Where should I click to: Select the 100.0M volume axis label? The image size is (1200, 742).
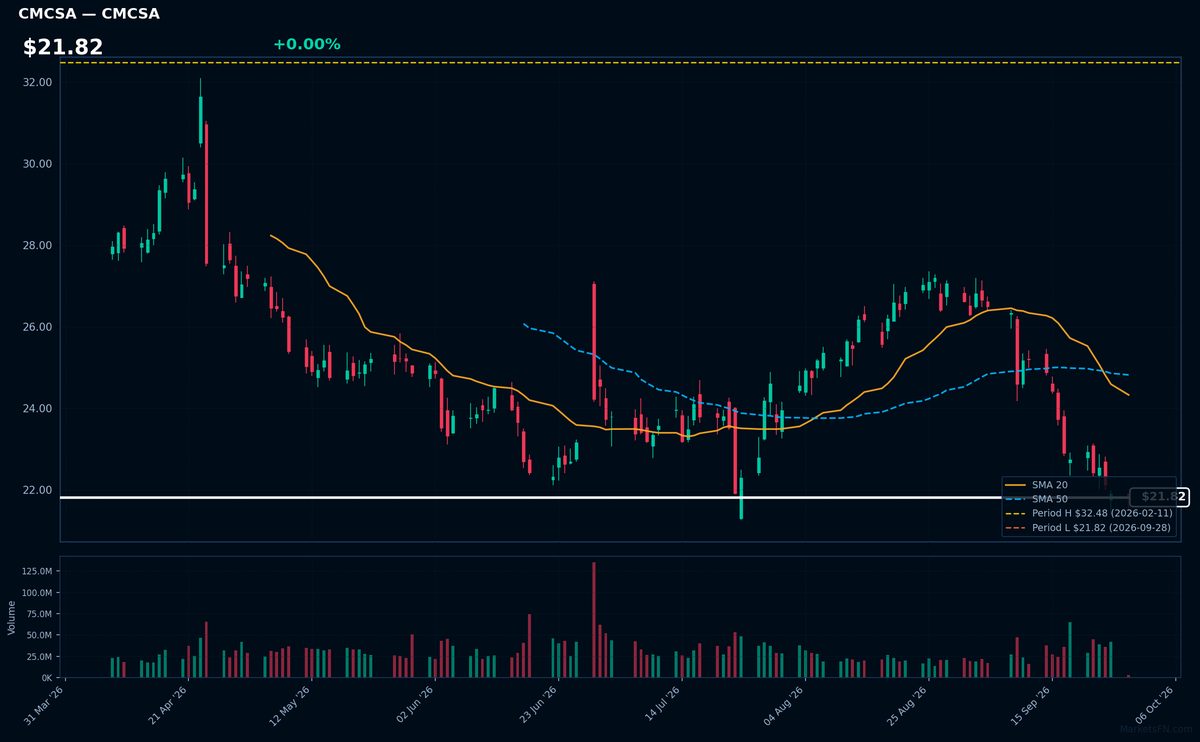tap(38, 593)
